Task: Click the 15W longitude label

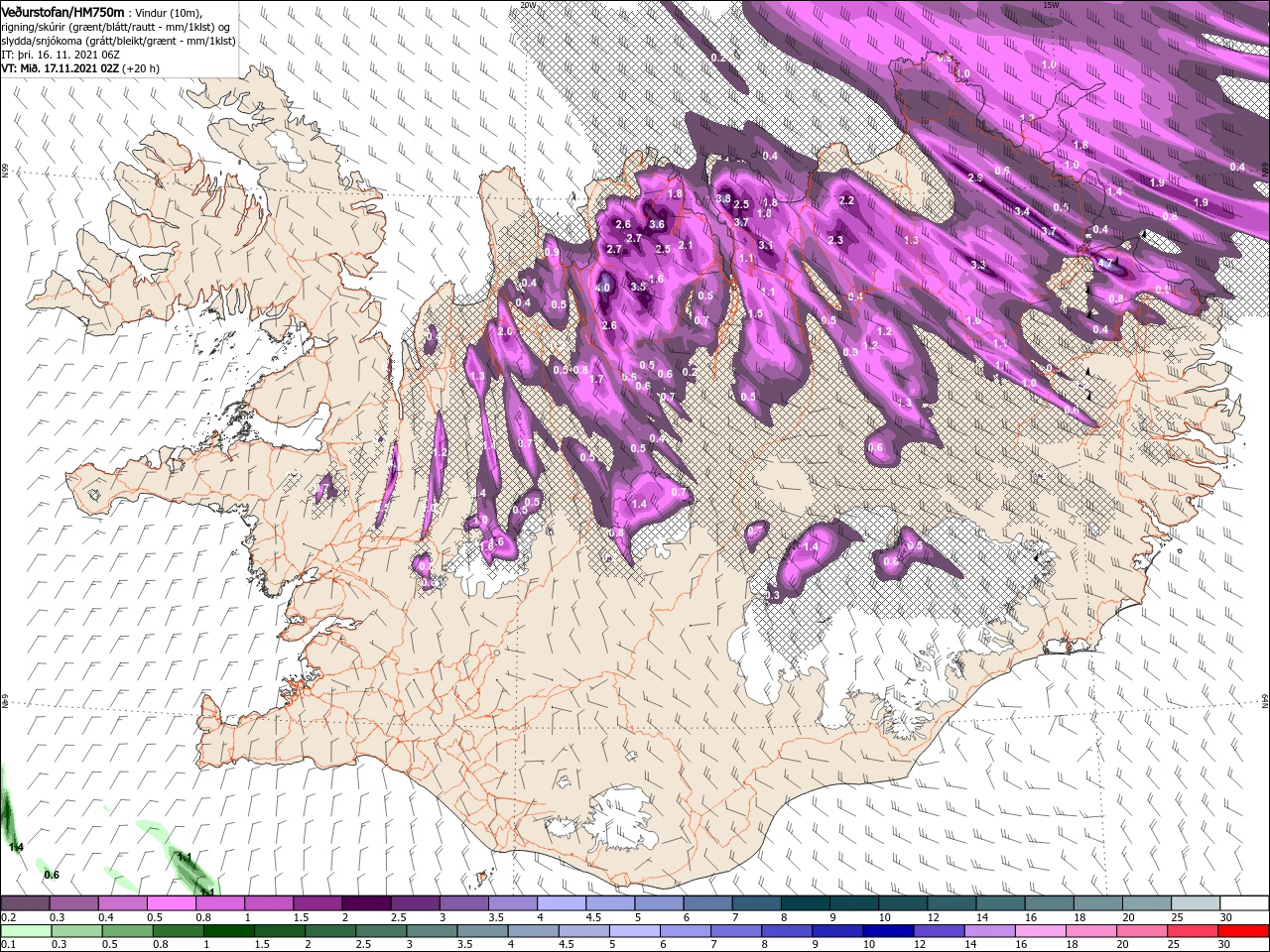Action: click(x=1051, y=5)
